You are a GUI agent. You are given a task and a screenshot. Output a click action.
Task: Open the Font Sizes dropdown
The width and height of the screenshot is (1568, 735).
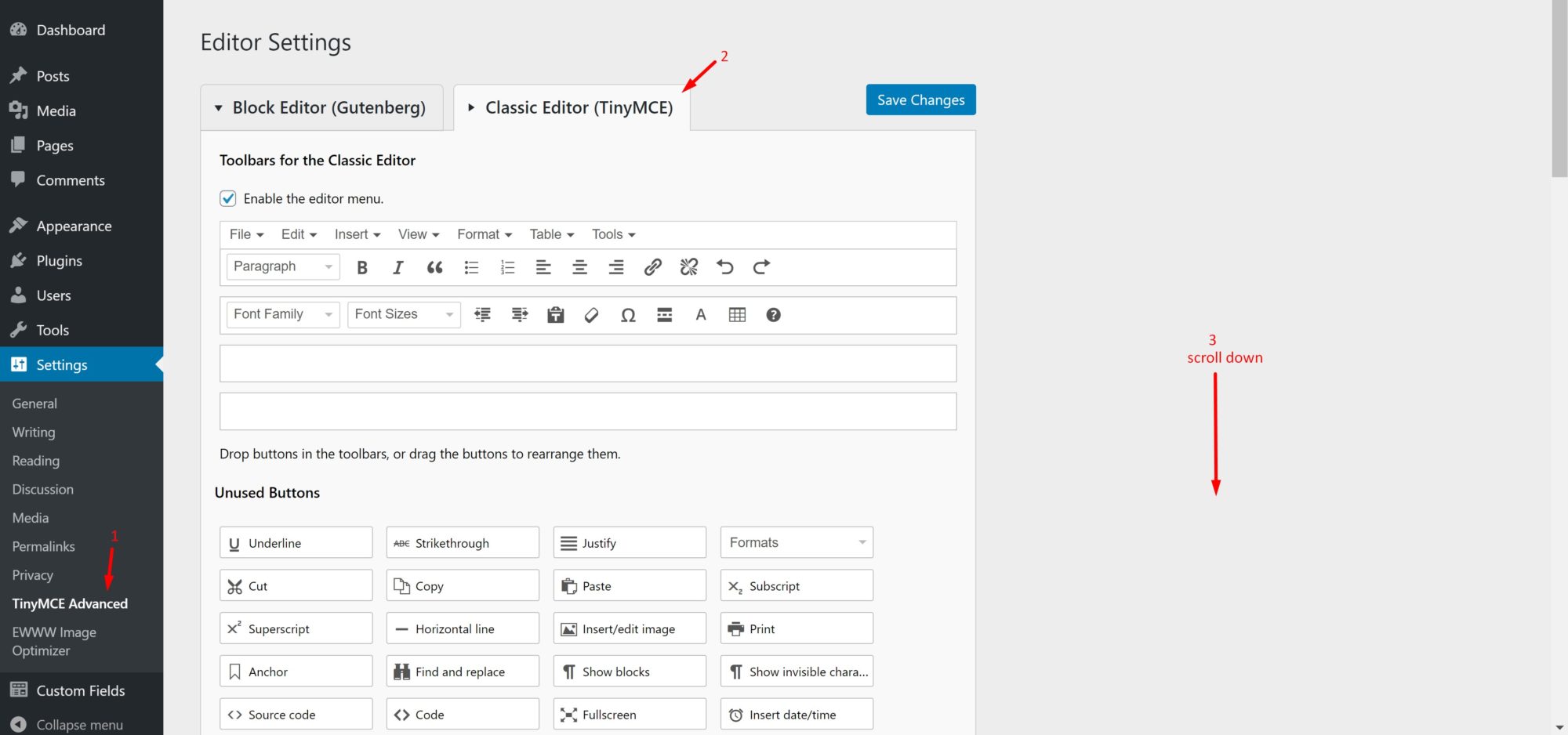[405, 314]
